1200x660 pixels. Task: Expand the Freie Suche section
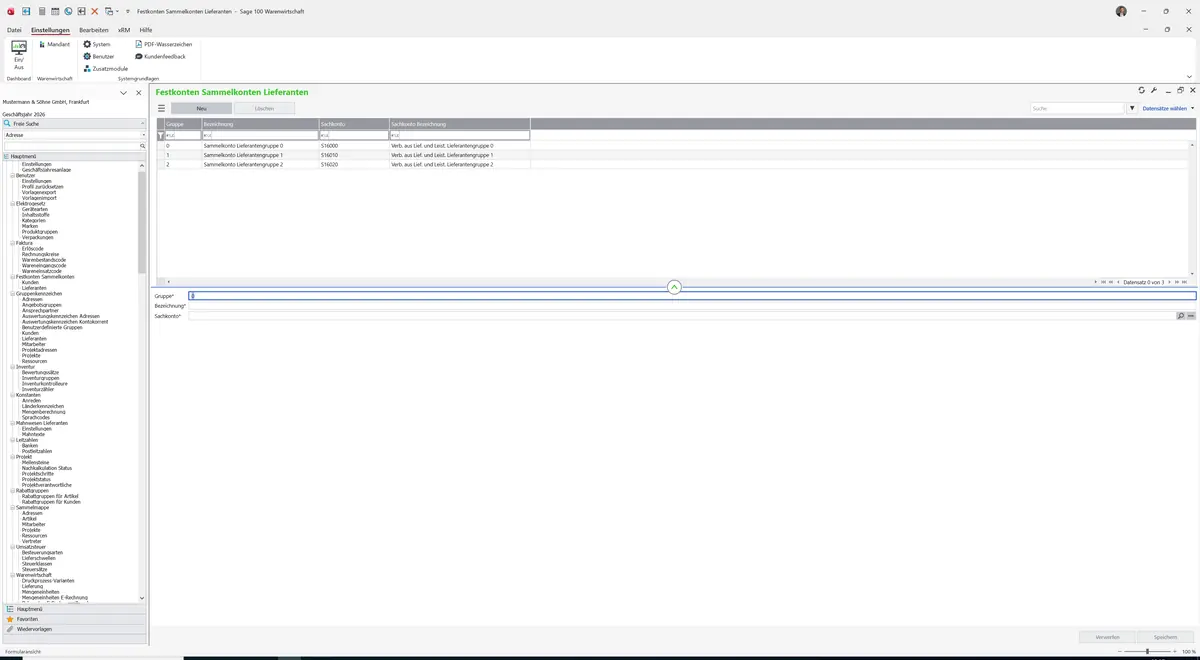75,123
